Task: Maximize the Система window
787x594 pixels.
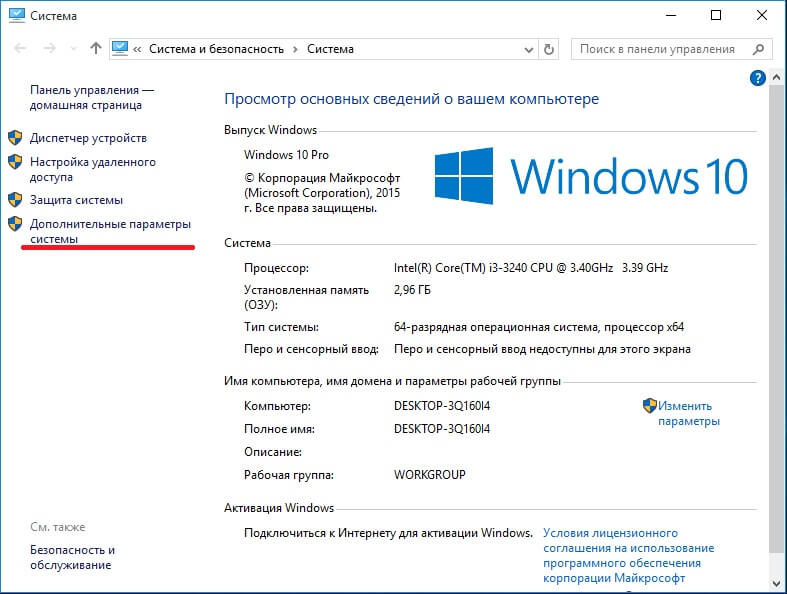Action: pos(716,16)
